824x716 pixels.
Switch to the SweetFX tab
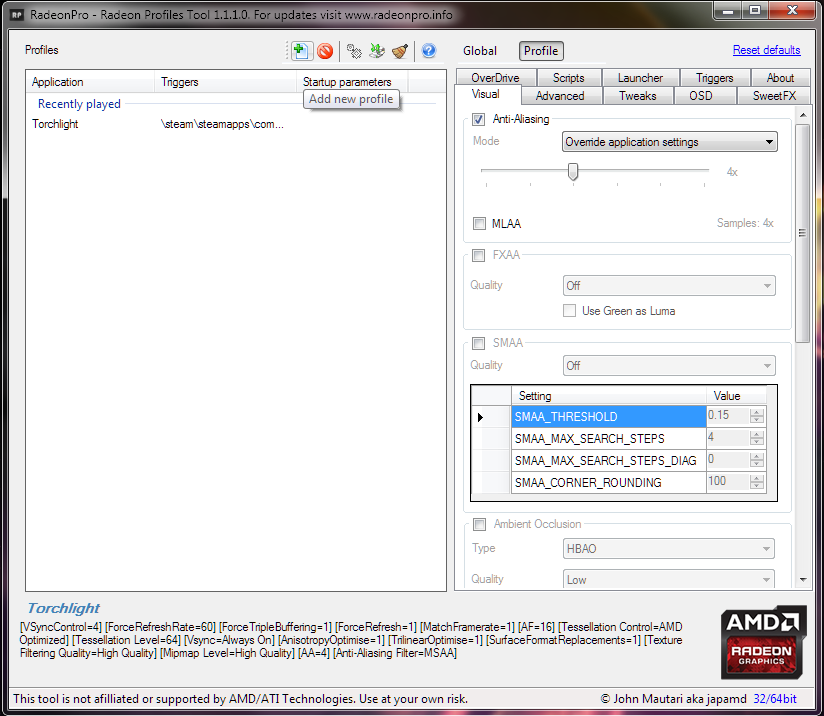(774, 96)
